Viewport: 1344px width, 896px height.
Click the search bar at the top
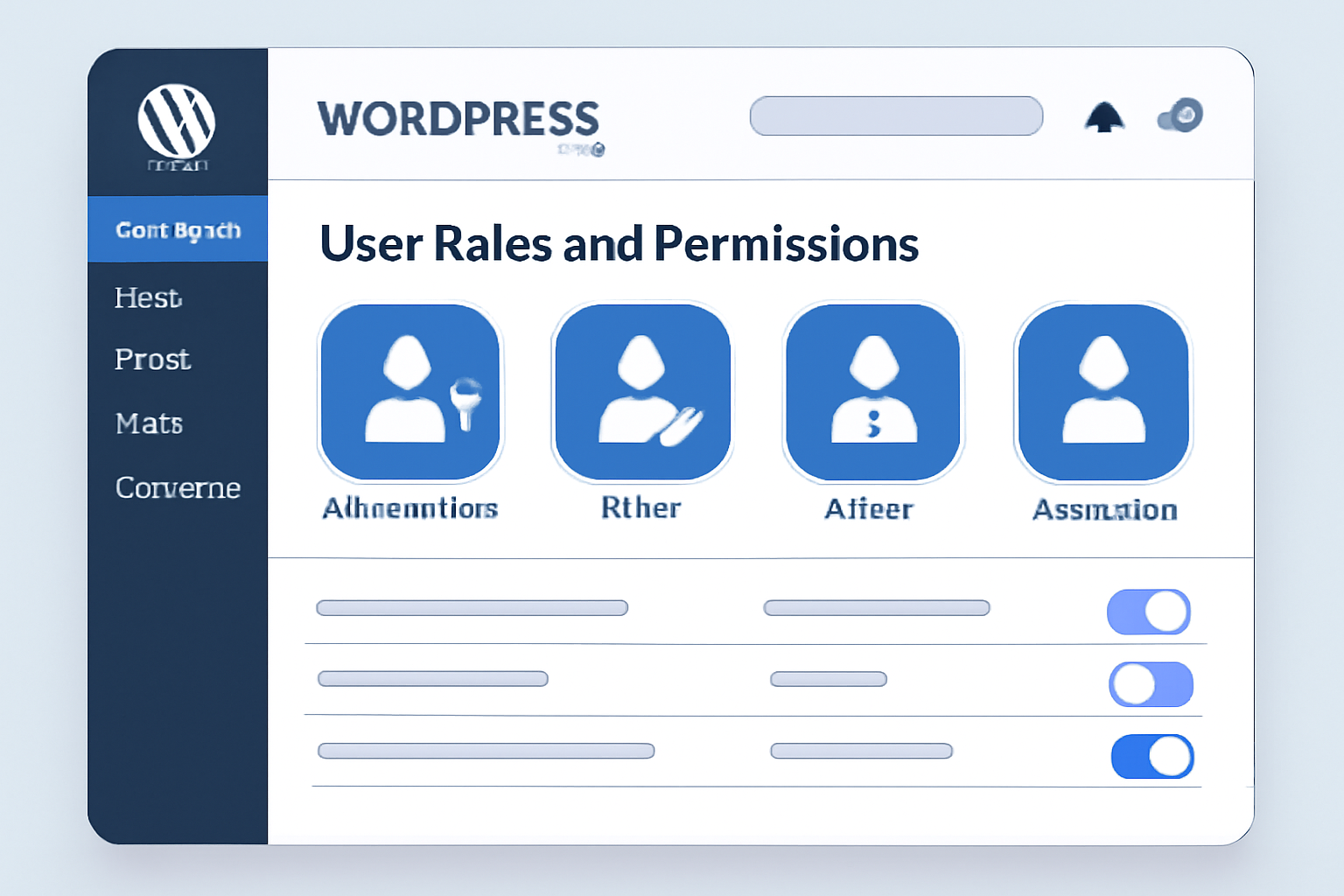(895, 115)
